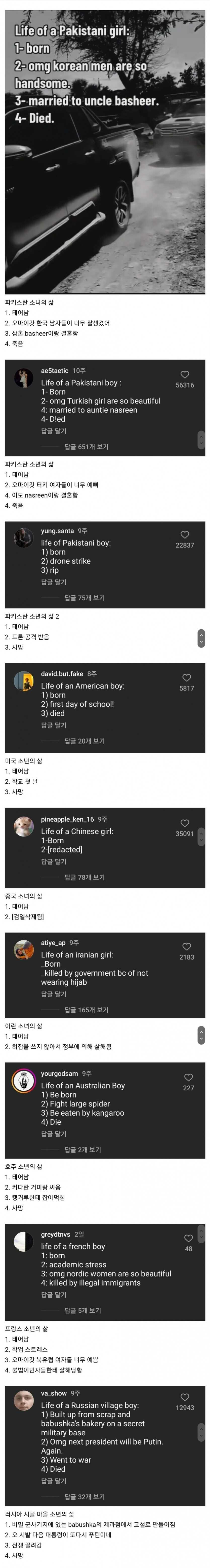This screenshot has width=210, height=1568.
Task: Tap the heart on yourgodsam's comment
Action: [x=189, y=1077]
